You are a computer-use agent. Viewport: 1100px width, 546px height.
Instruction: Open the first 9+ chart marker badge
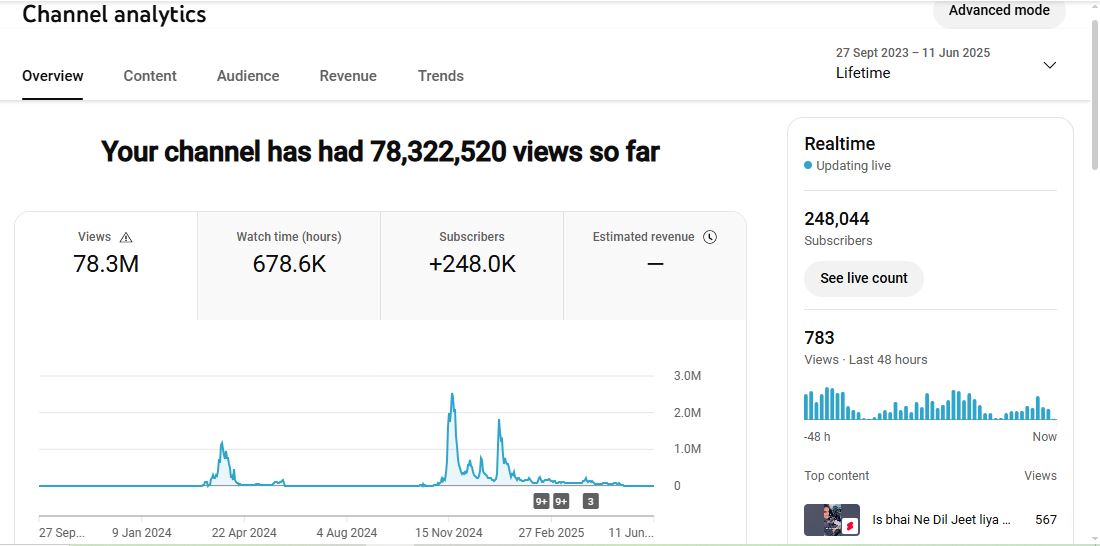[x=541, y=501]
